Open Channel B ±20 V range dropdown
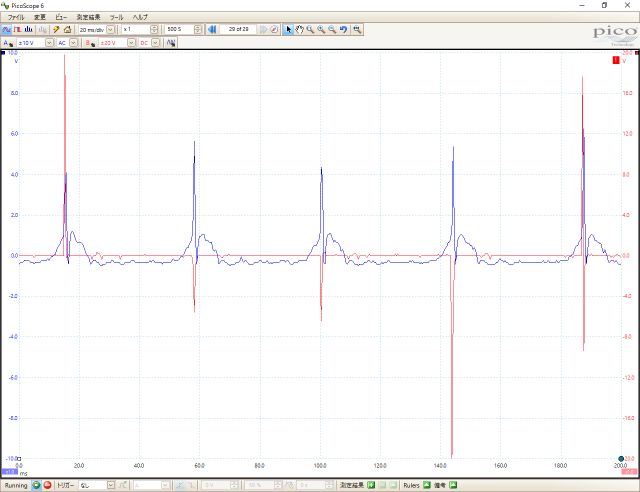640x492 pixels. point(131,43)
